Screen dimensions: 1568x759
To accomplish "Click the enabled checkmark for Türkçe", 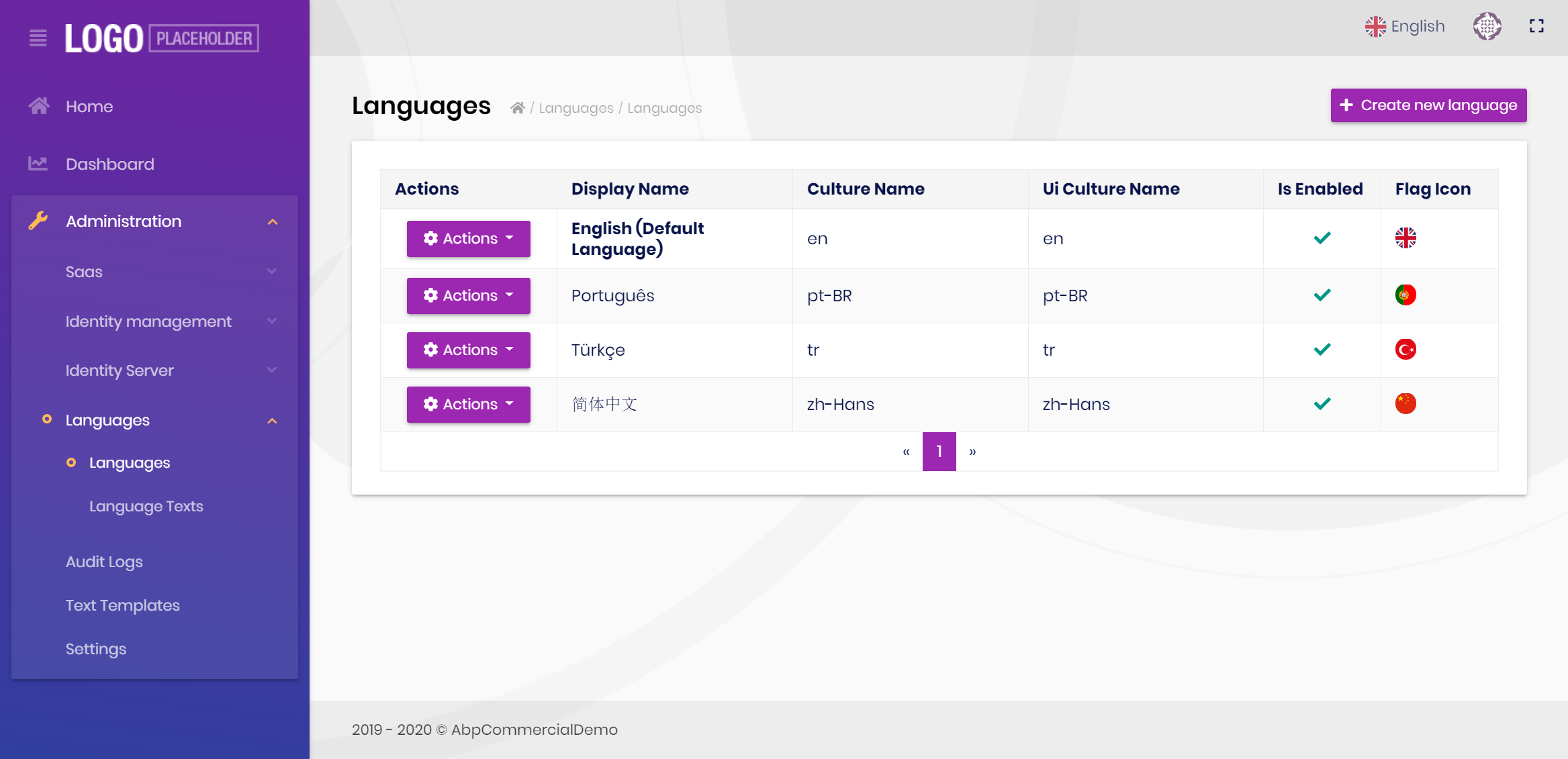I will pyautogui.click(x=1321, y=349).
